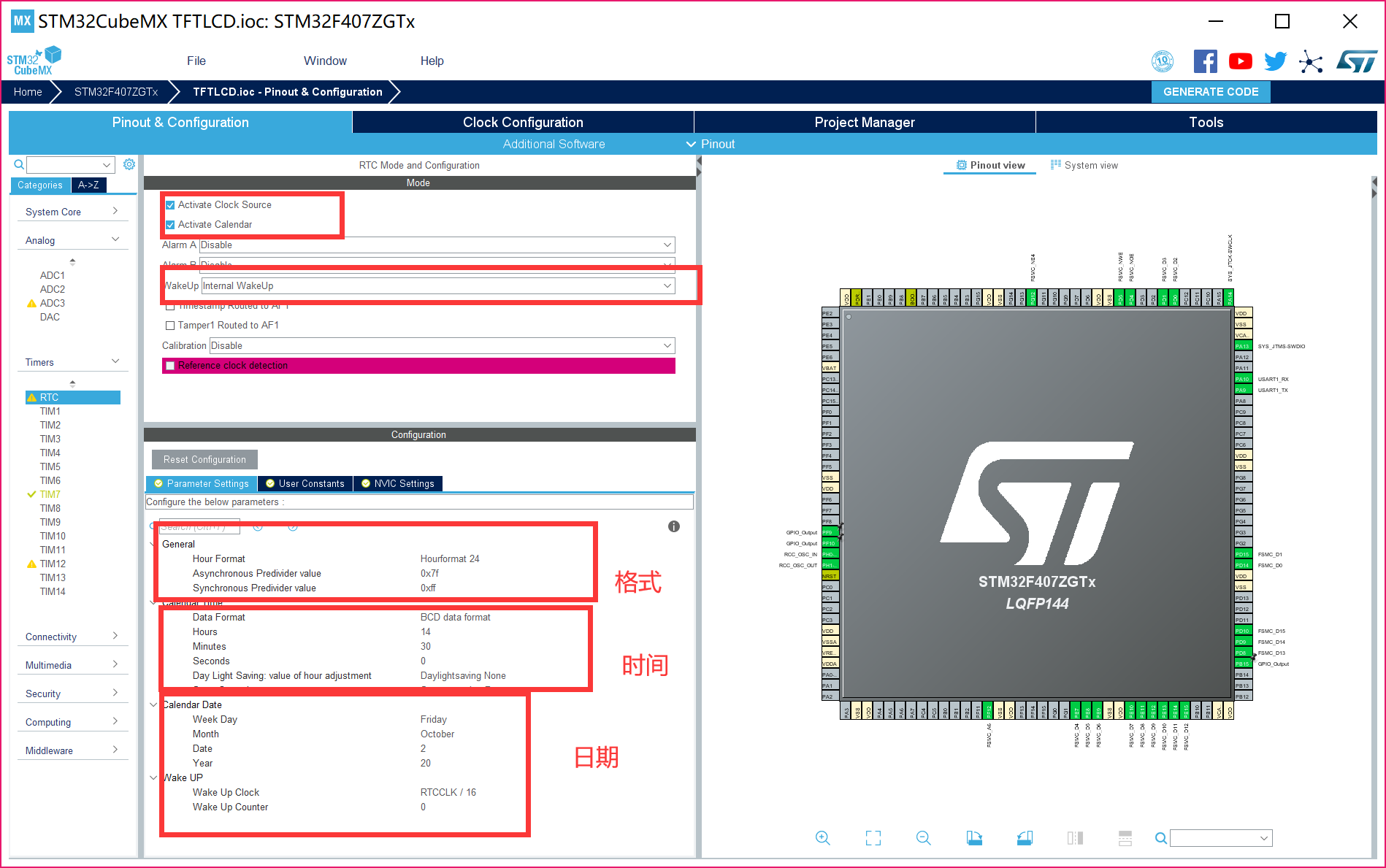Select RTC in the Timers list
Viewport: 1386px width, 868px height.
coord(50,396)
